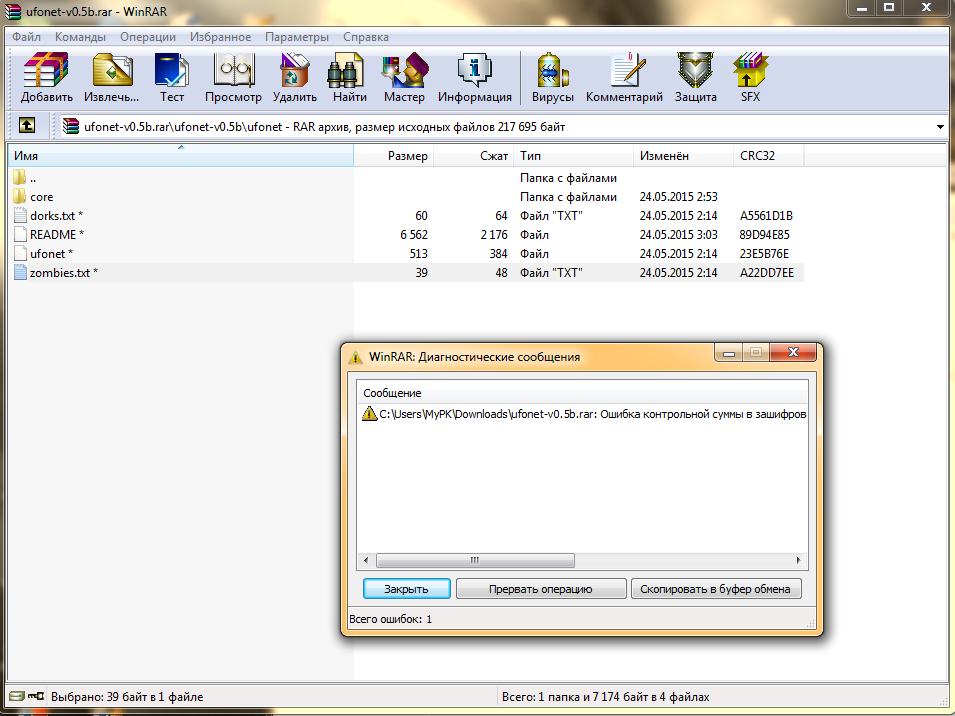Screen dimensions: 955x716
Task: Click CRC32 value A22DD7EE
Action: (767, 273)
